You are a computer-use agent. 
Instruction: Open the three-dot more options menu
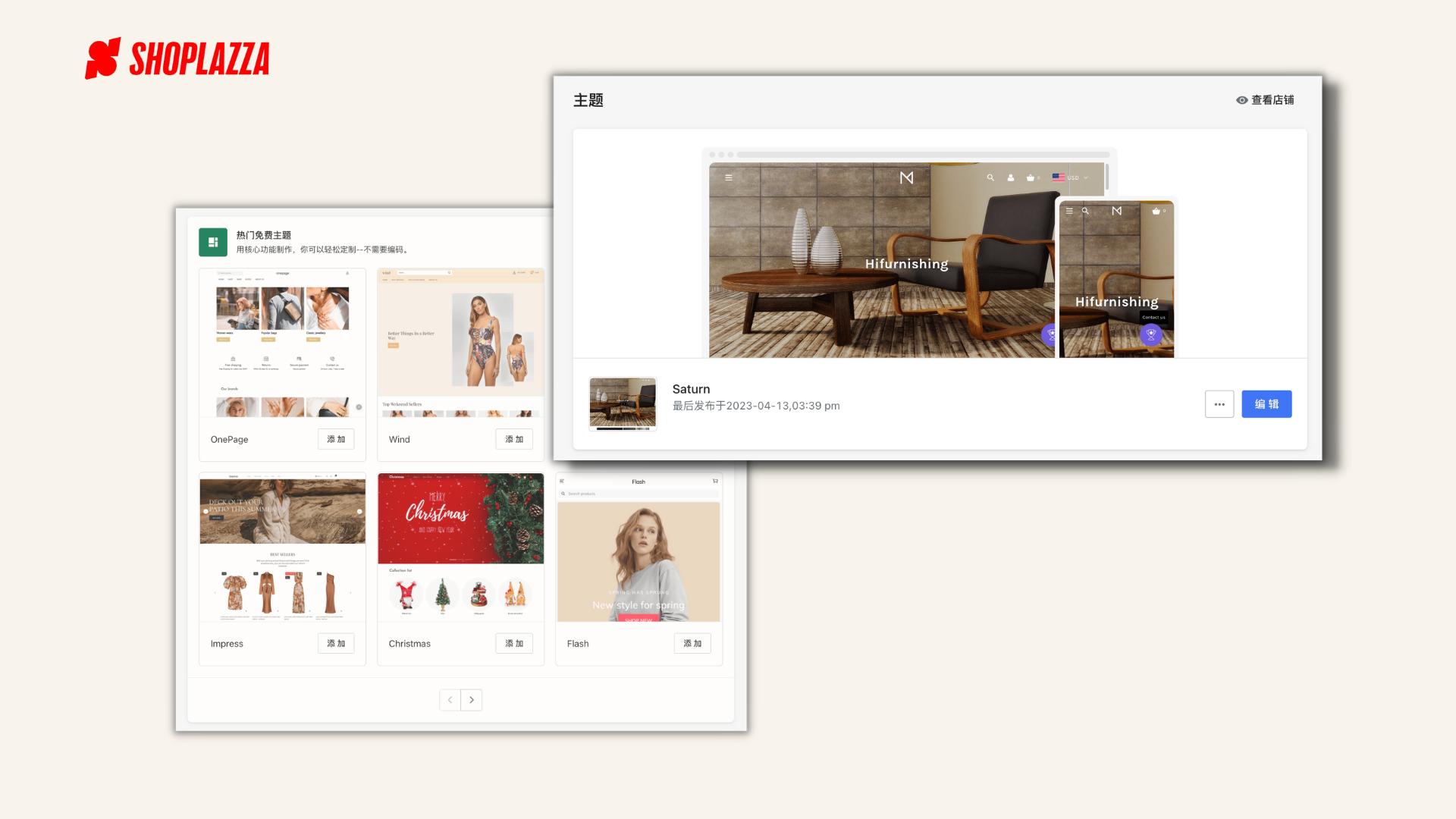pos(1219,404)
